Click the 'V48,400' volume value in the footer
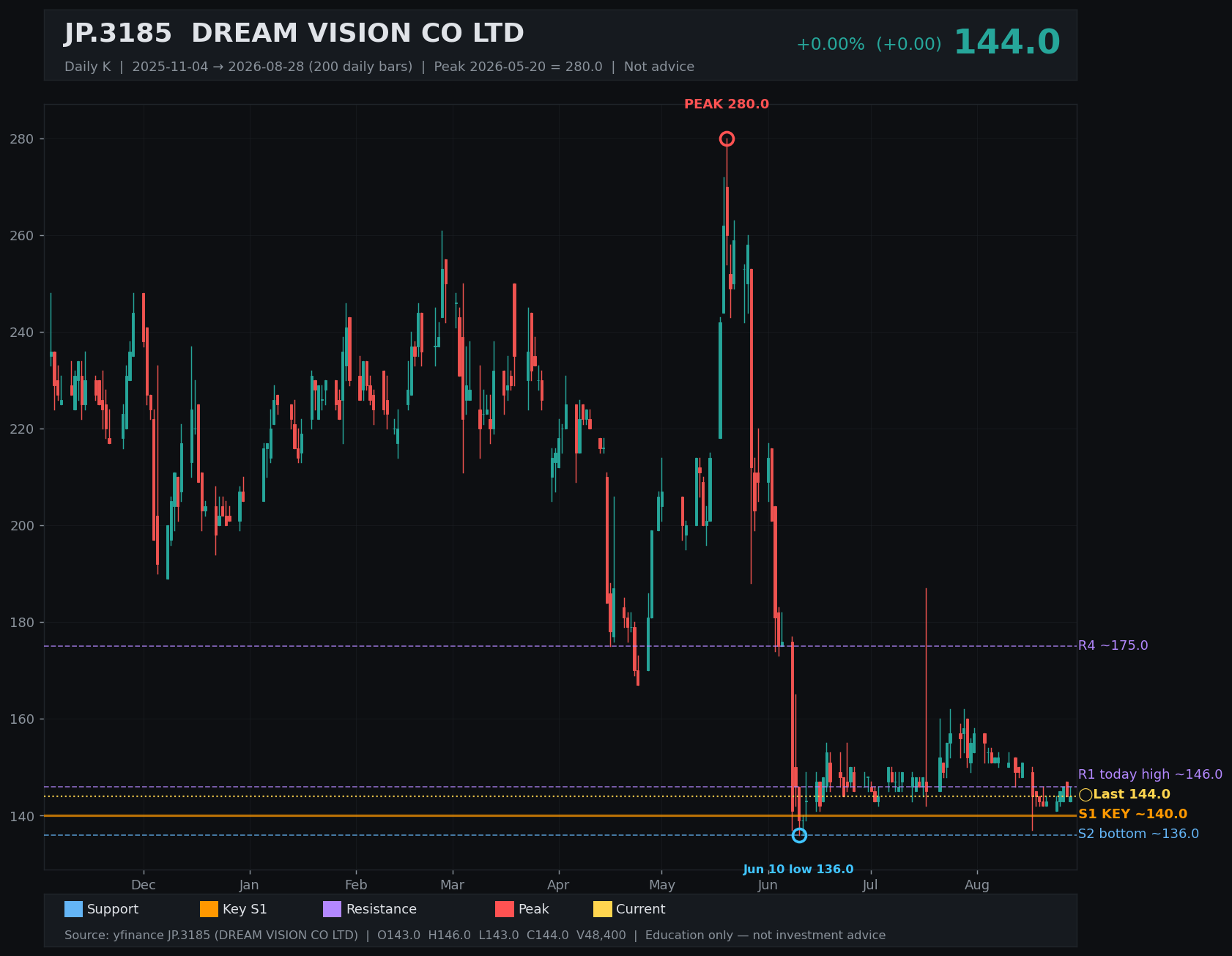 [601, 935]
